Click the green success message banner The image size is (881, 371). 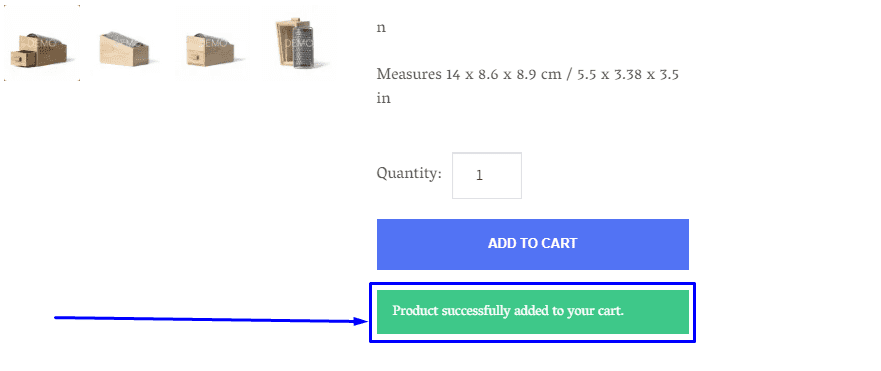tap(533, 312)
